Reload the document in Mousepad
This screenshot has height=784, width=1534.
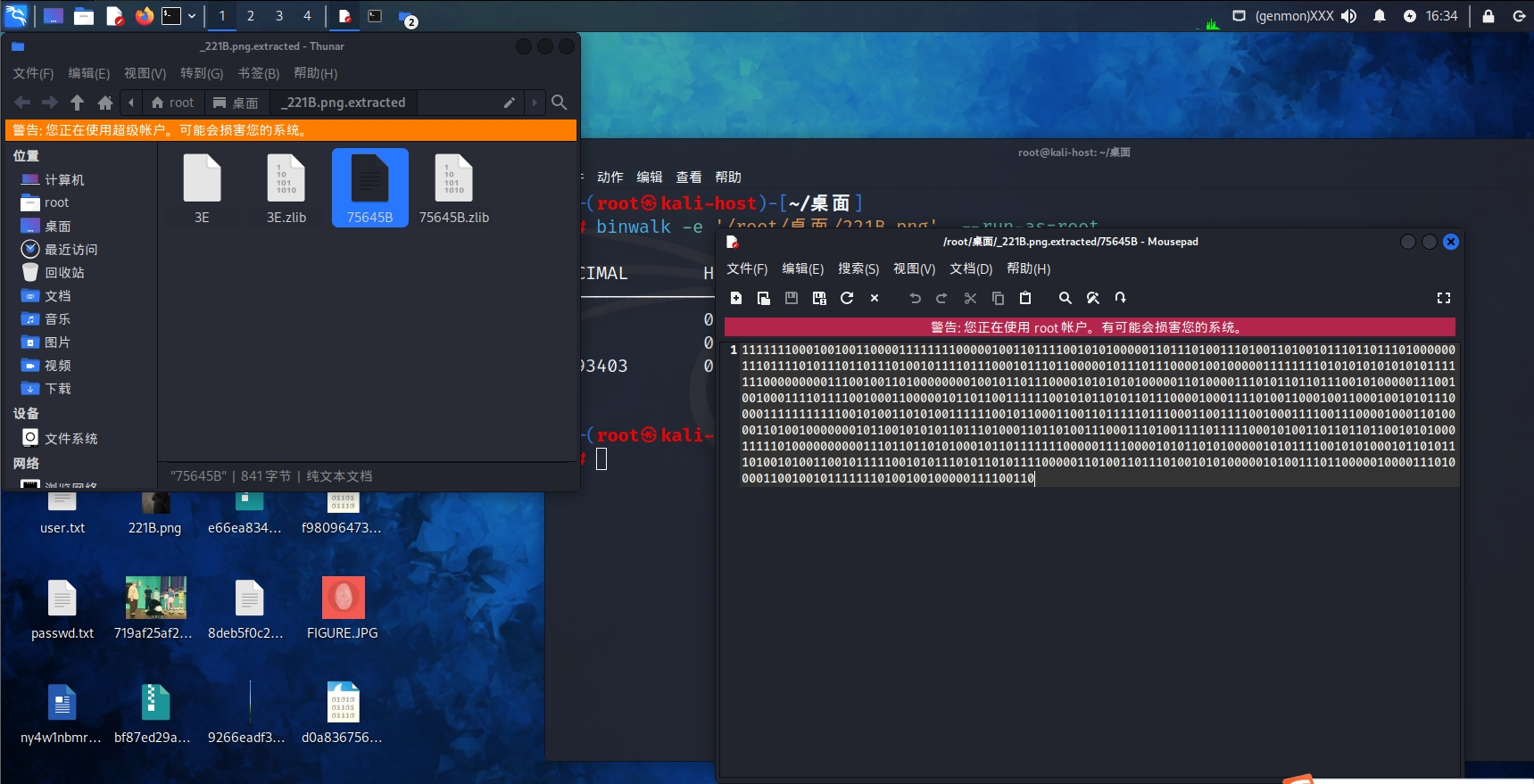pos(847,298)
